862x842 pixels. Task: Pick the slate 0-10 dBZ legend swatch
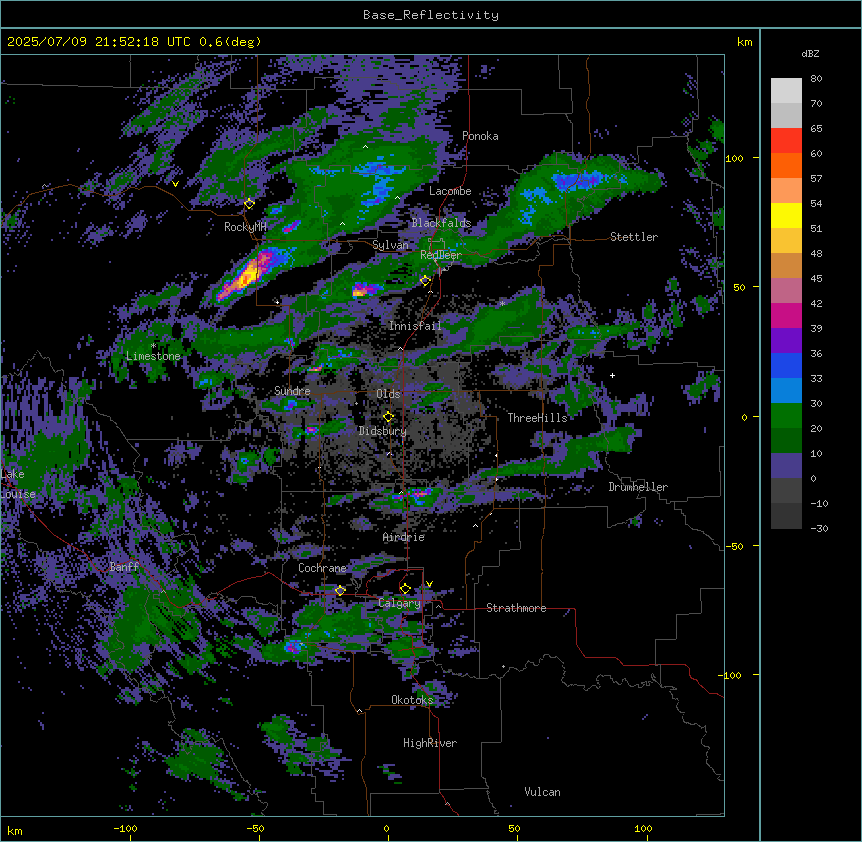(786, 466)
